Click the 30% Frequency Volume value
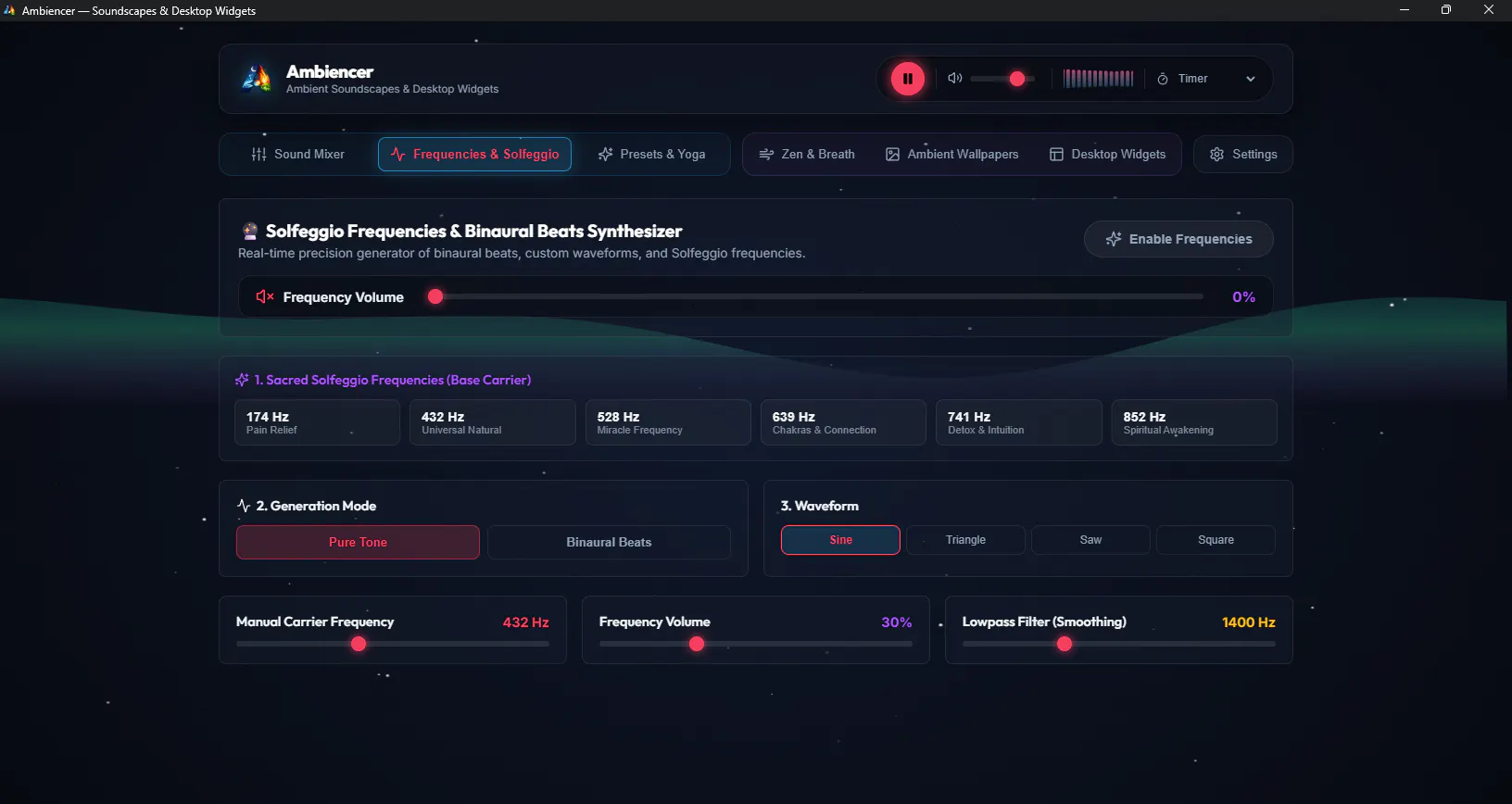 [x=896, y=622]
